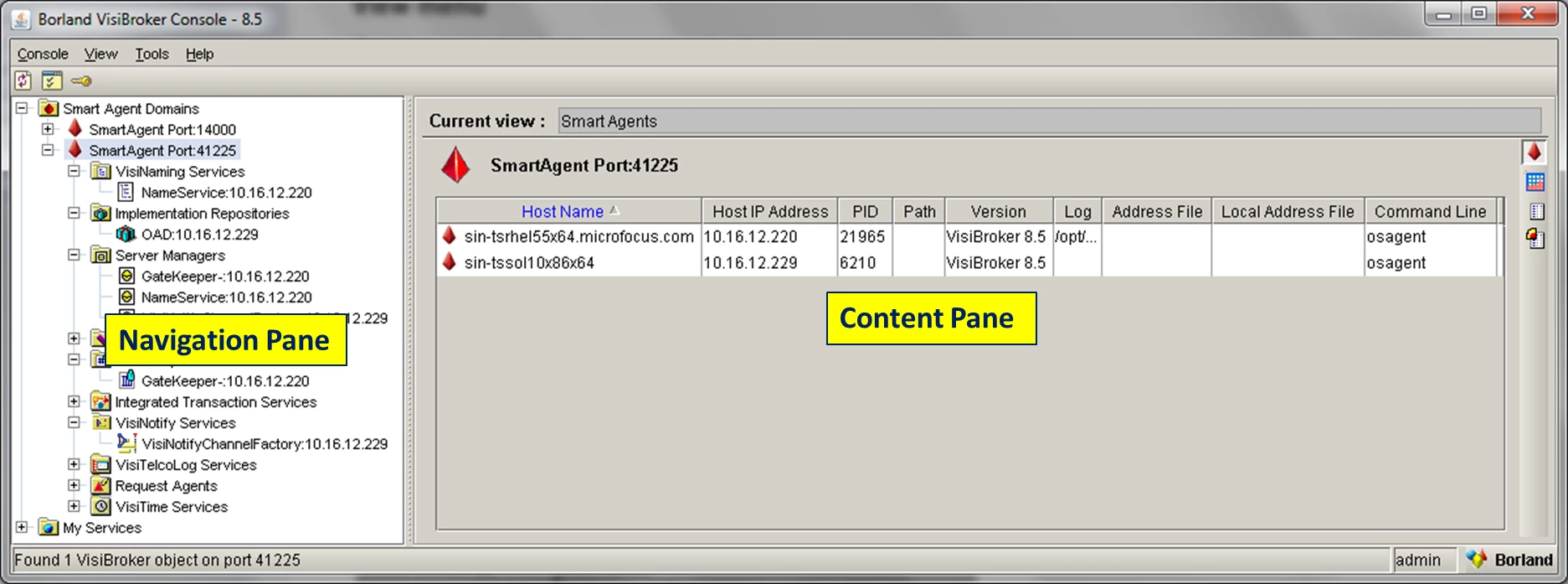Expand the Request Agents node
The width and height of the screenshot is (1568, 584).
(x=74, y=485)
